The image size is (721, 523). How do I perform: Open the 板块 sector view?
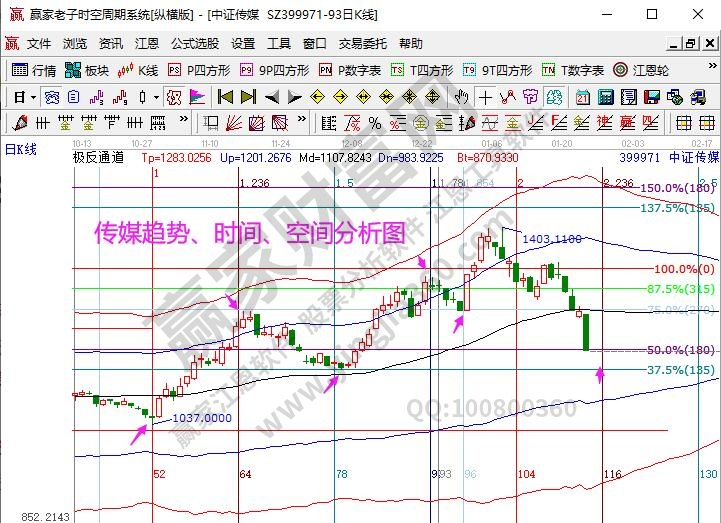pos(87,70)
